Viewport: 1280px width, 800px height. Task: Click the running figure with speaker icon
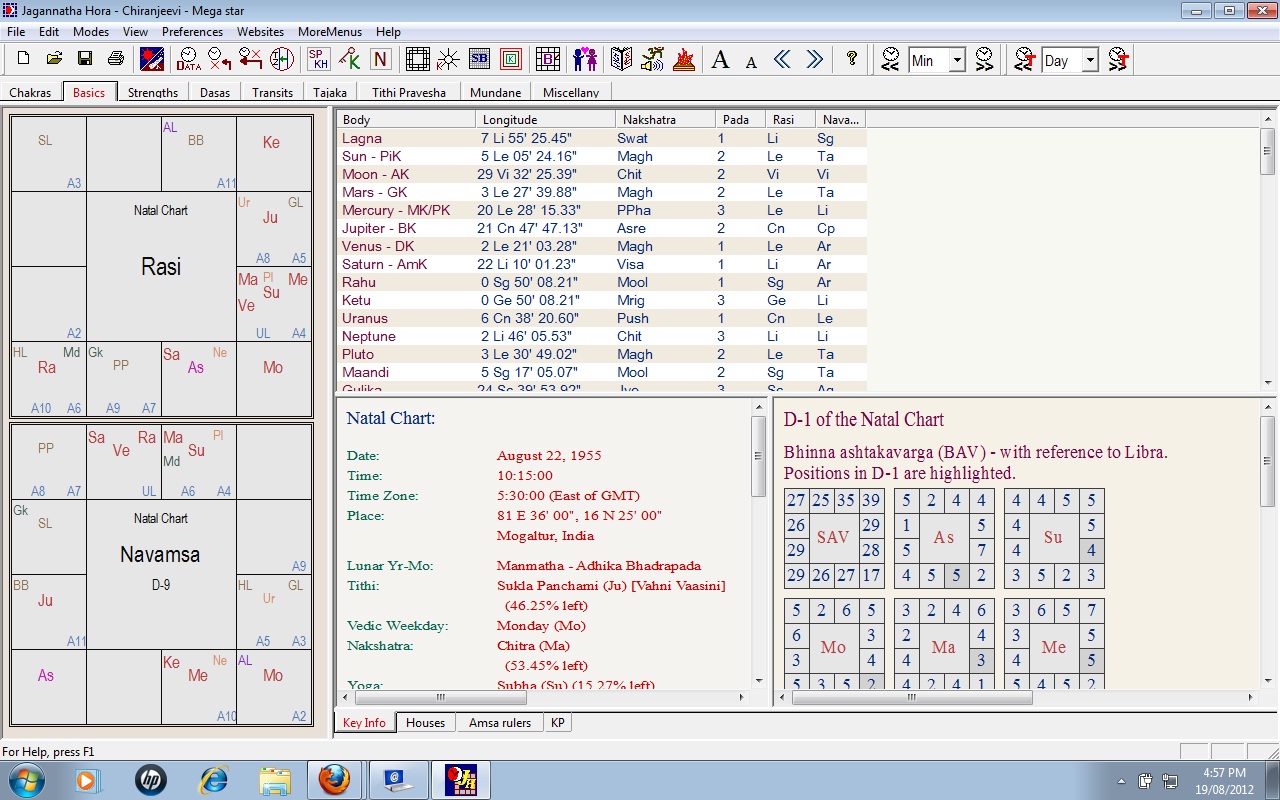[653, 59]
